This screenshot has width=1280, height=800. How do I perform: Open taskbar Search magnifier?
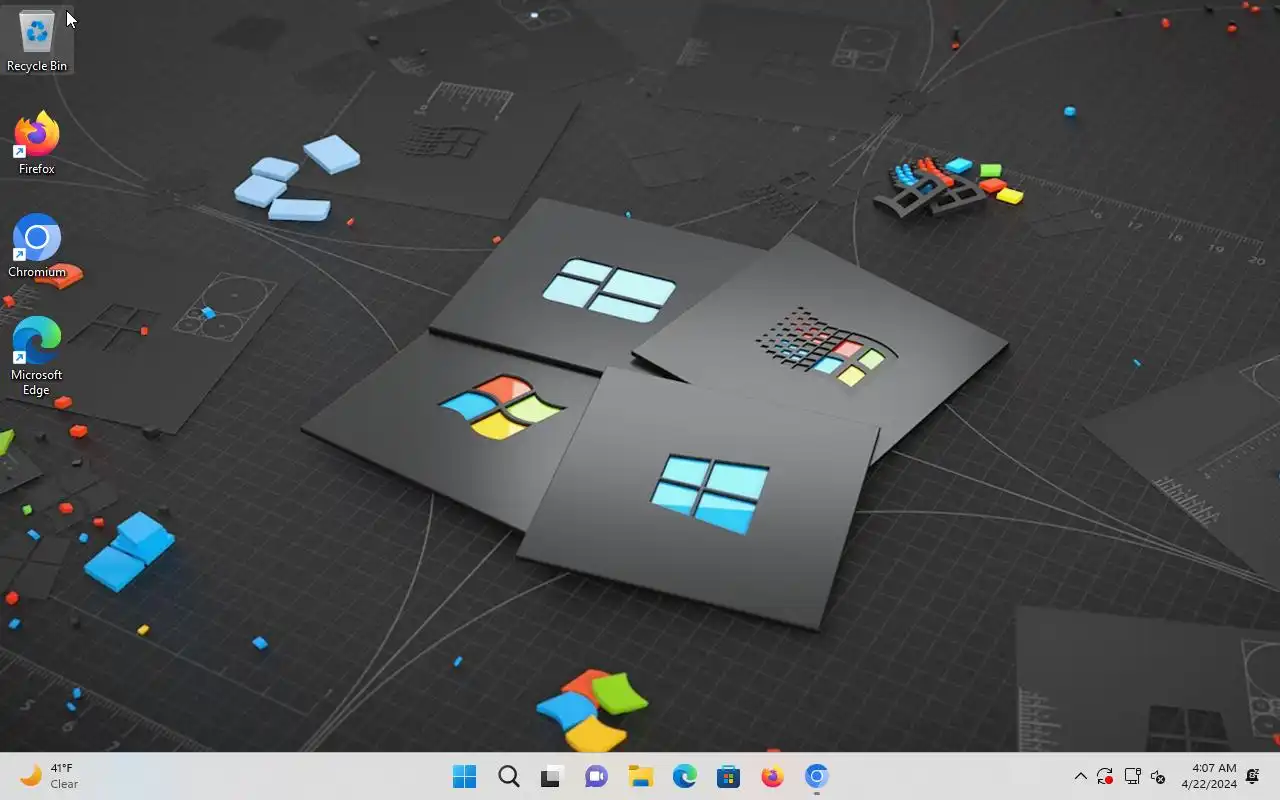[x=509, y=776]
